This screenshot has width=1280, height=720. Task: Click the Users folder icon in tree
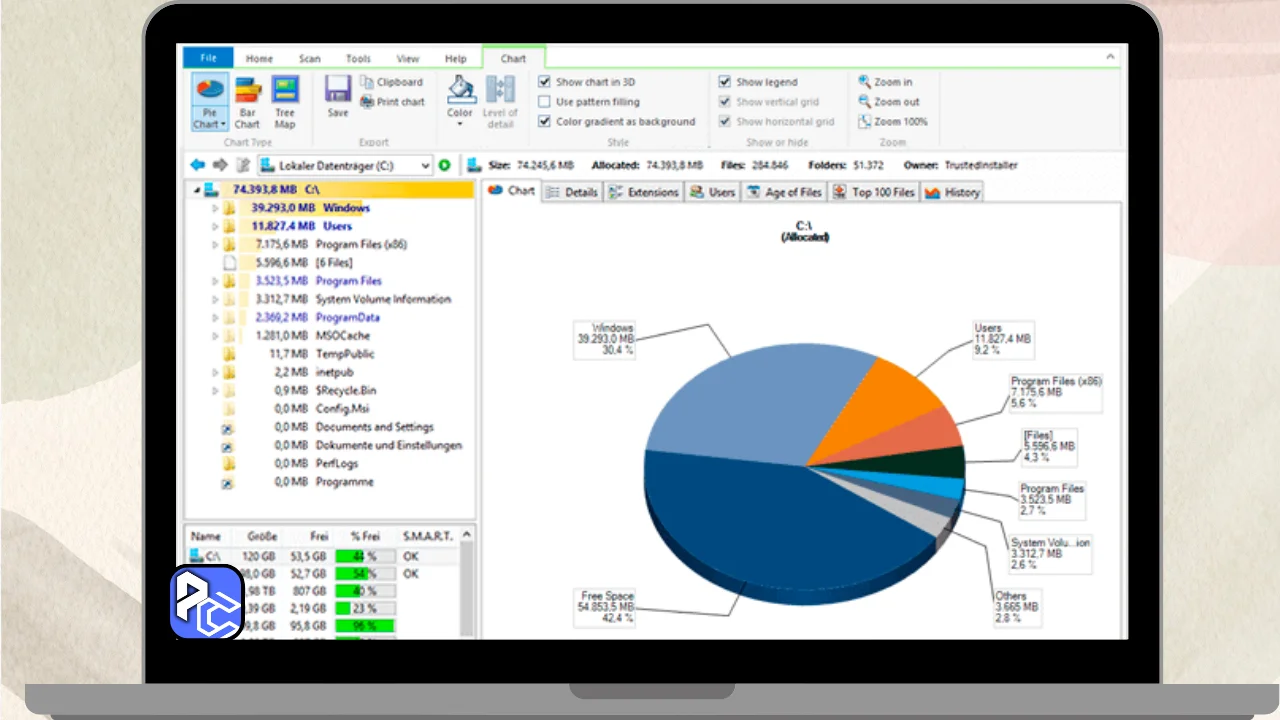229,226
